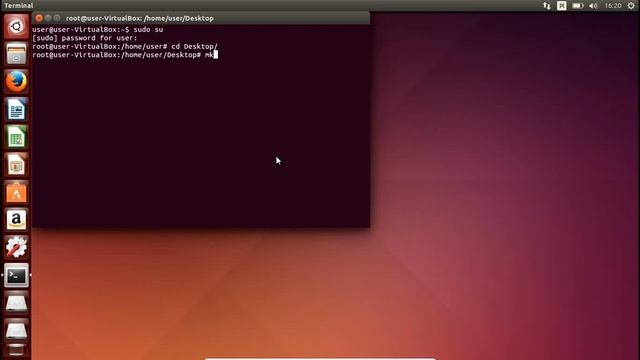The height and width of the screenshot is (360, 640).
Task: Click the current prompt line with 'mk'
Action: [x=125, y=55]
